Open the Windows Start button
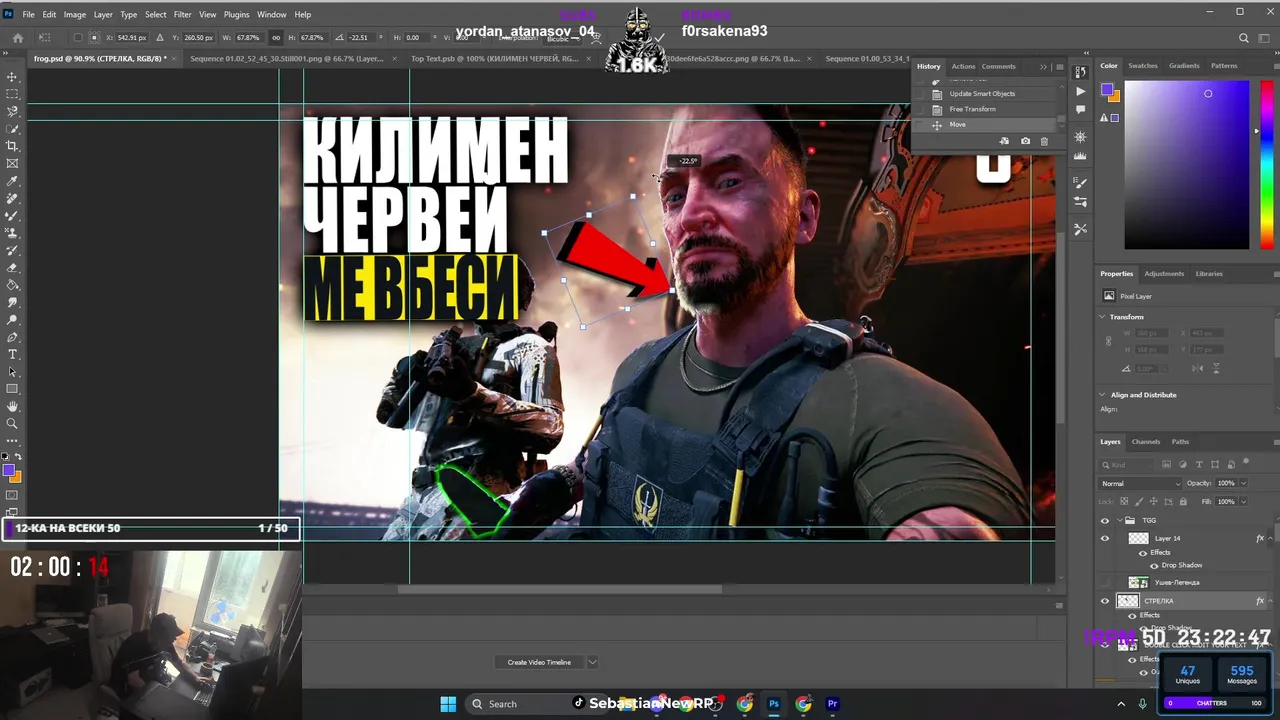Image resolution: width=1280 pixels, height=720 pixels. coord(448,704)
